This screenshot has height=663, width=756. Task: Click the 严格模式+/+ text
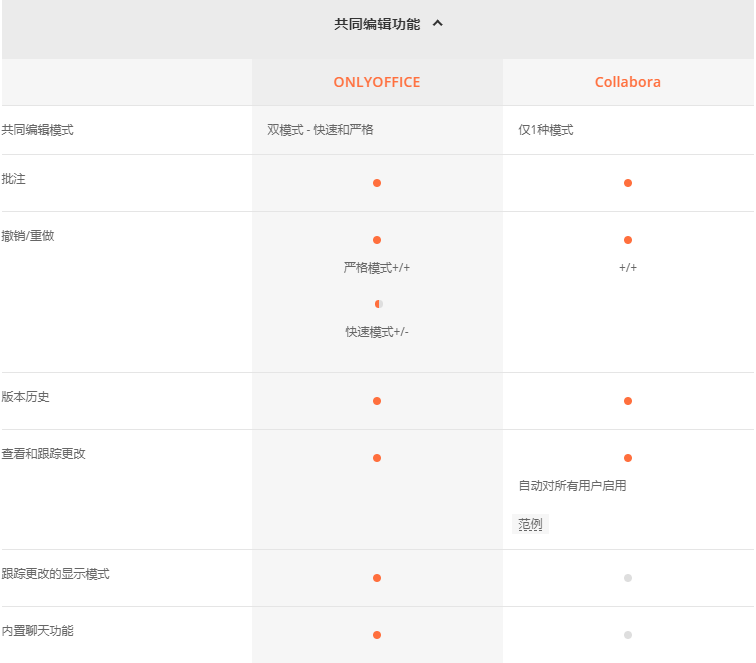377,268
